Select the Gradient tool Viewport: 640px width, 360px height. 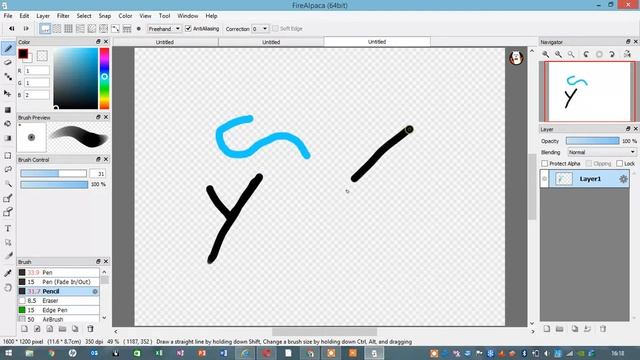pyautogui.click(x=8, y=138)
